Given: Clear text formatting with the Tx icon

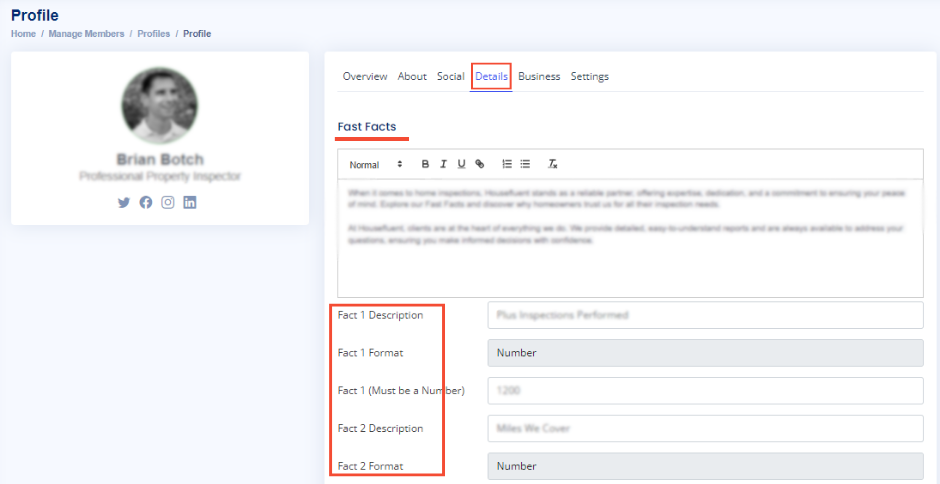Looking at the screenshot, I should pos(552,164).
